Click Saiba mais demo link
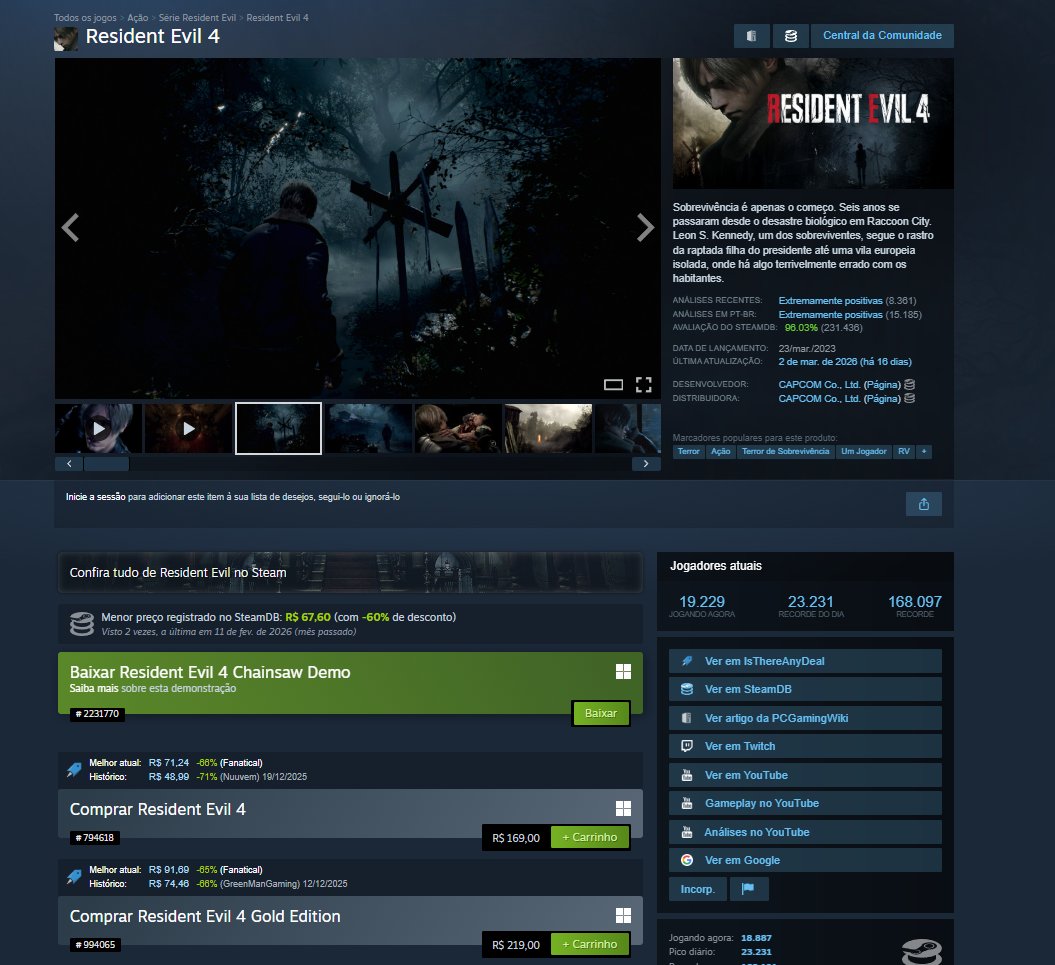Screen dimensions: 1055x965 click(x=94, y=688)
